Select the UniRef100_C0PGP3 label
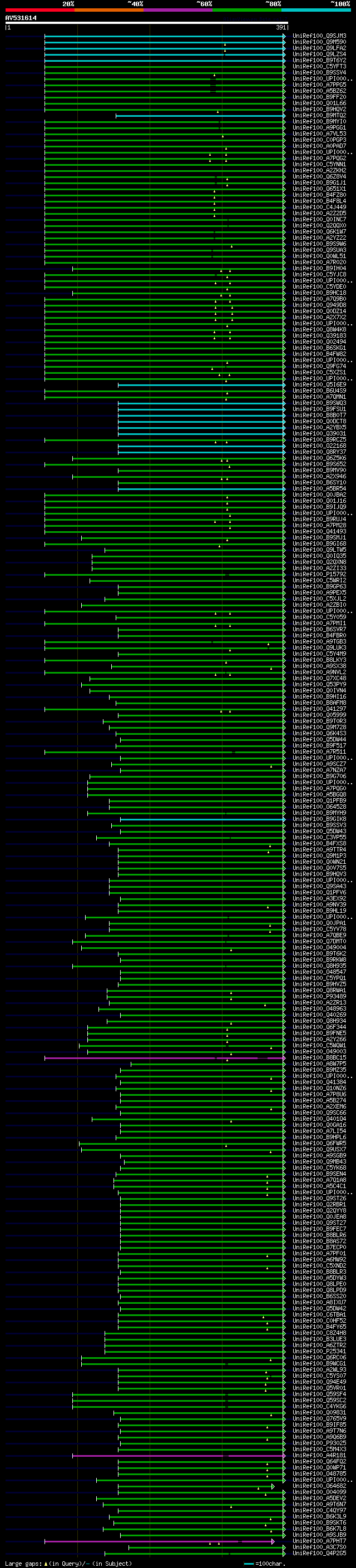Screen dimensions: 356x1568 tap(319, 140)
